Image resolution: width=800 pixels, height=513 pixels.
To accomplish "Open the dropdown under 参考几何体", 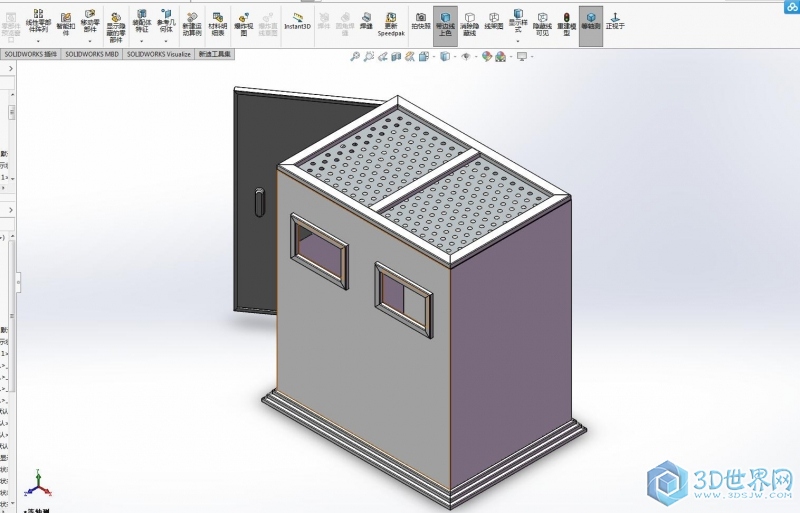I will [166, 42].
